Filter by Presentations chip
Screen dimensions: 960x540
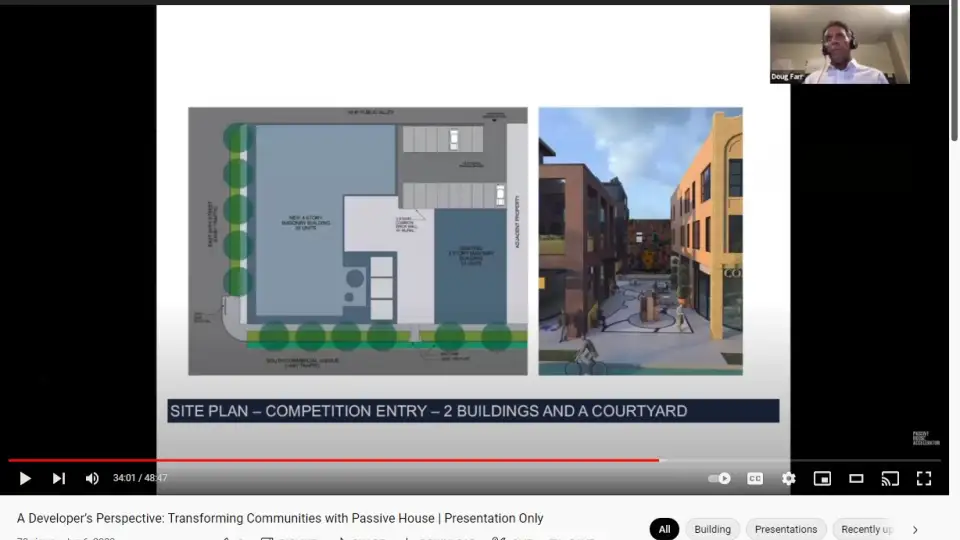coord(785,529)
